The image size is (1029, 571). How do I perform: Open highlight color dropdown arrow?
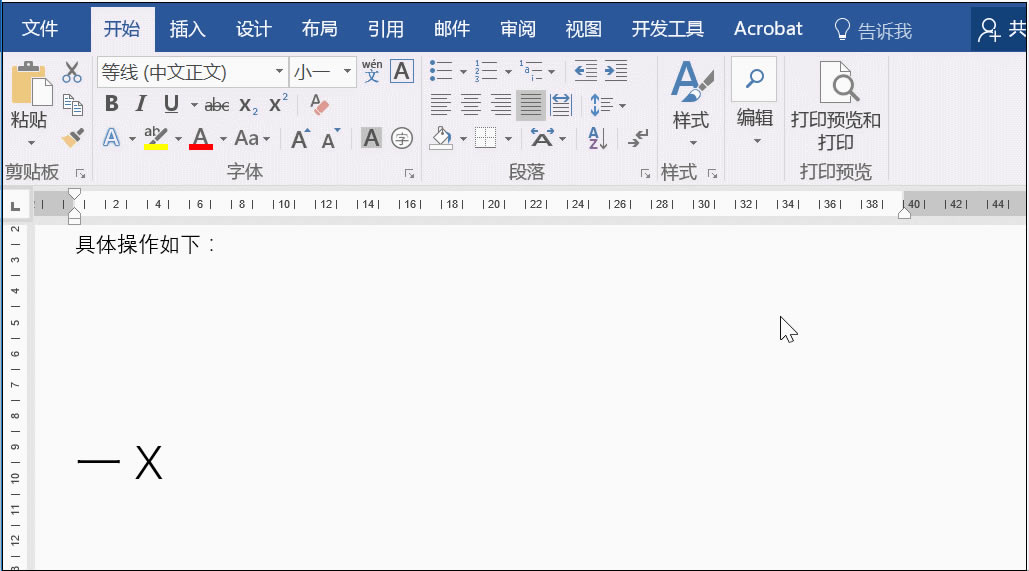(x=178, y=139)
